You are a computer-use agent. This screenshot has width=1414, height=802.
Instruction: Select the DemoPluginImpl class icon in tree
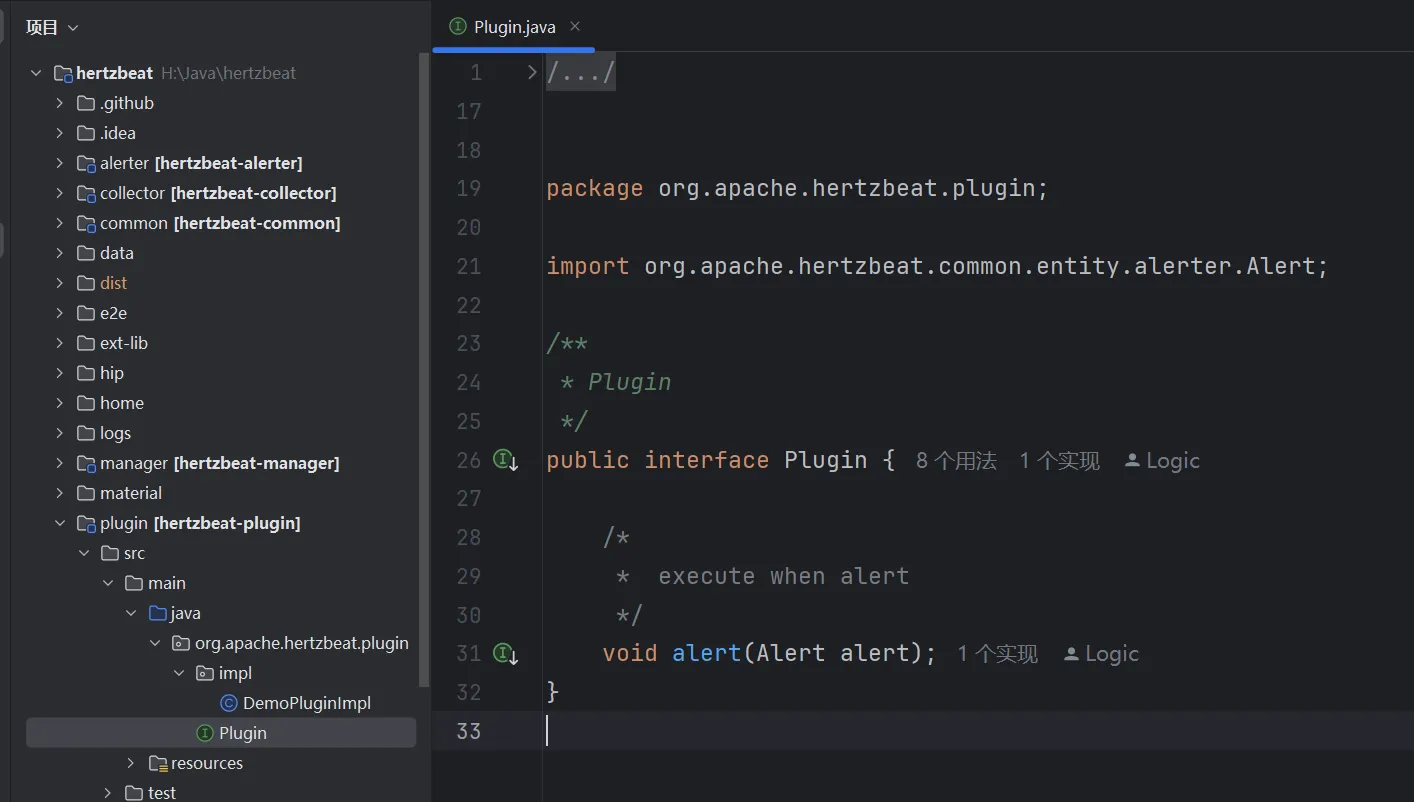[x=228, y=703]
